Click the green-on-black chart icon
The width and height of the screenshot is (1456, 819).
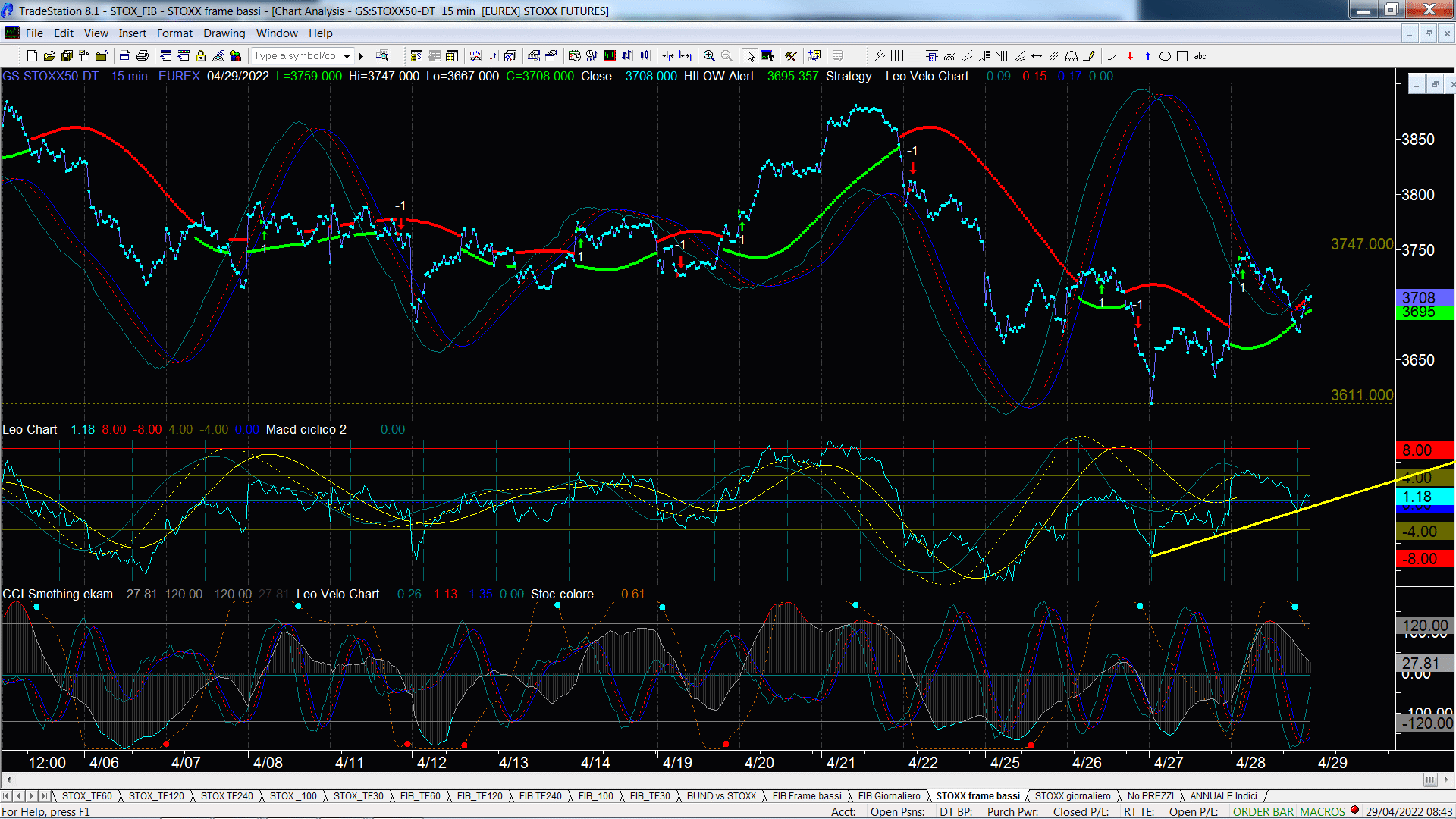(609, 56)
